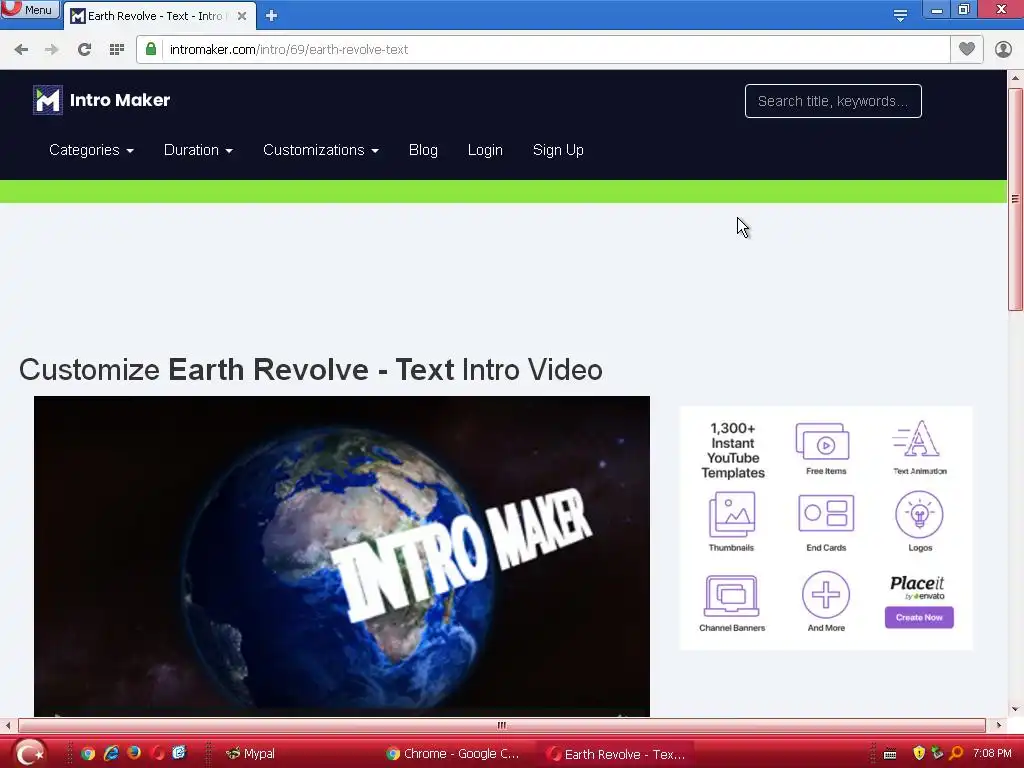Launch Firefox from quick launch
This screenshot has width=1024, height=768.
(134, 753)
